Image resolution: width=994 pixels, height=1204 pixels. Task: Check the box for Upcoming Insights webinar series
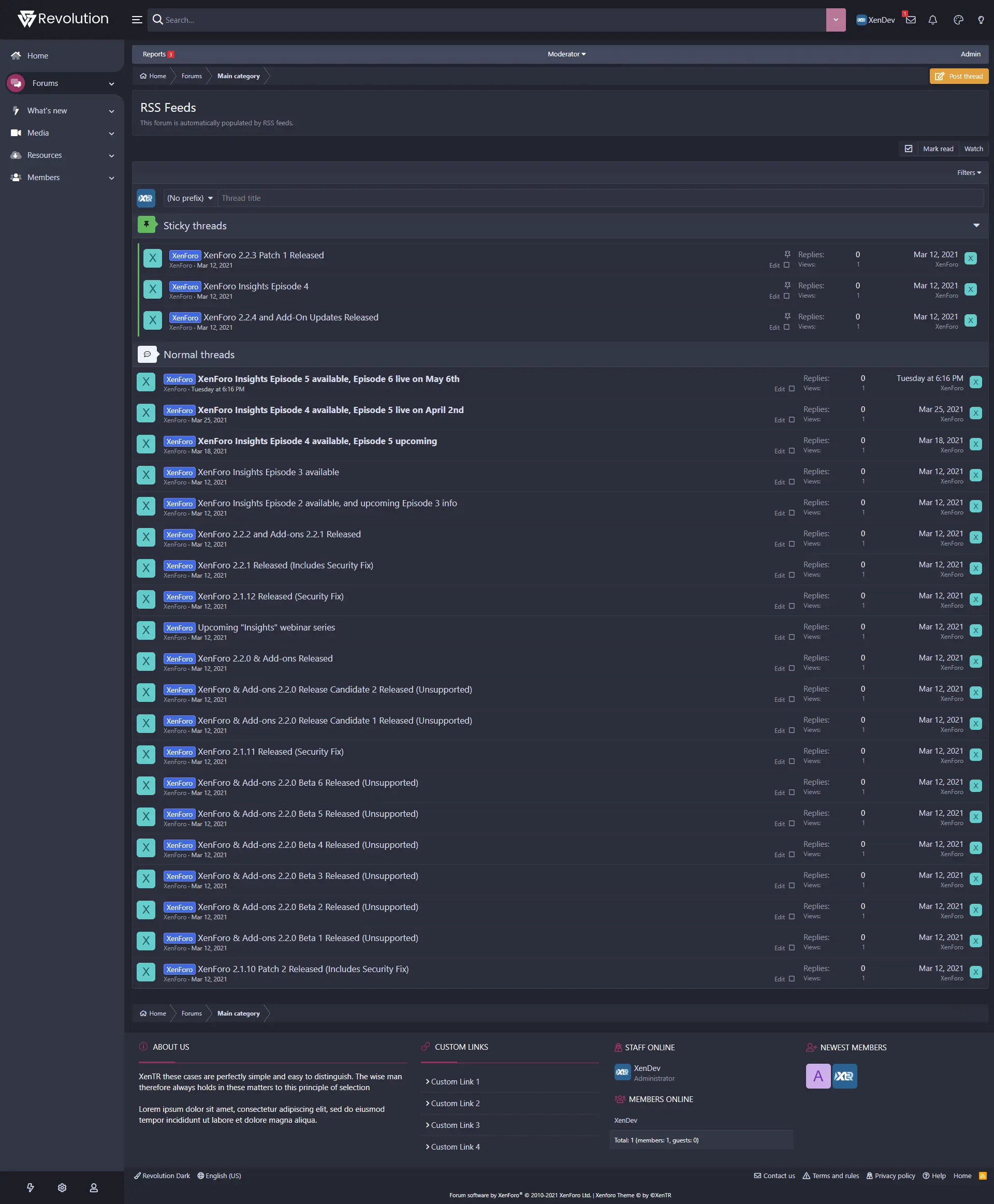(792, 637)
